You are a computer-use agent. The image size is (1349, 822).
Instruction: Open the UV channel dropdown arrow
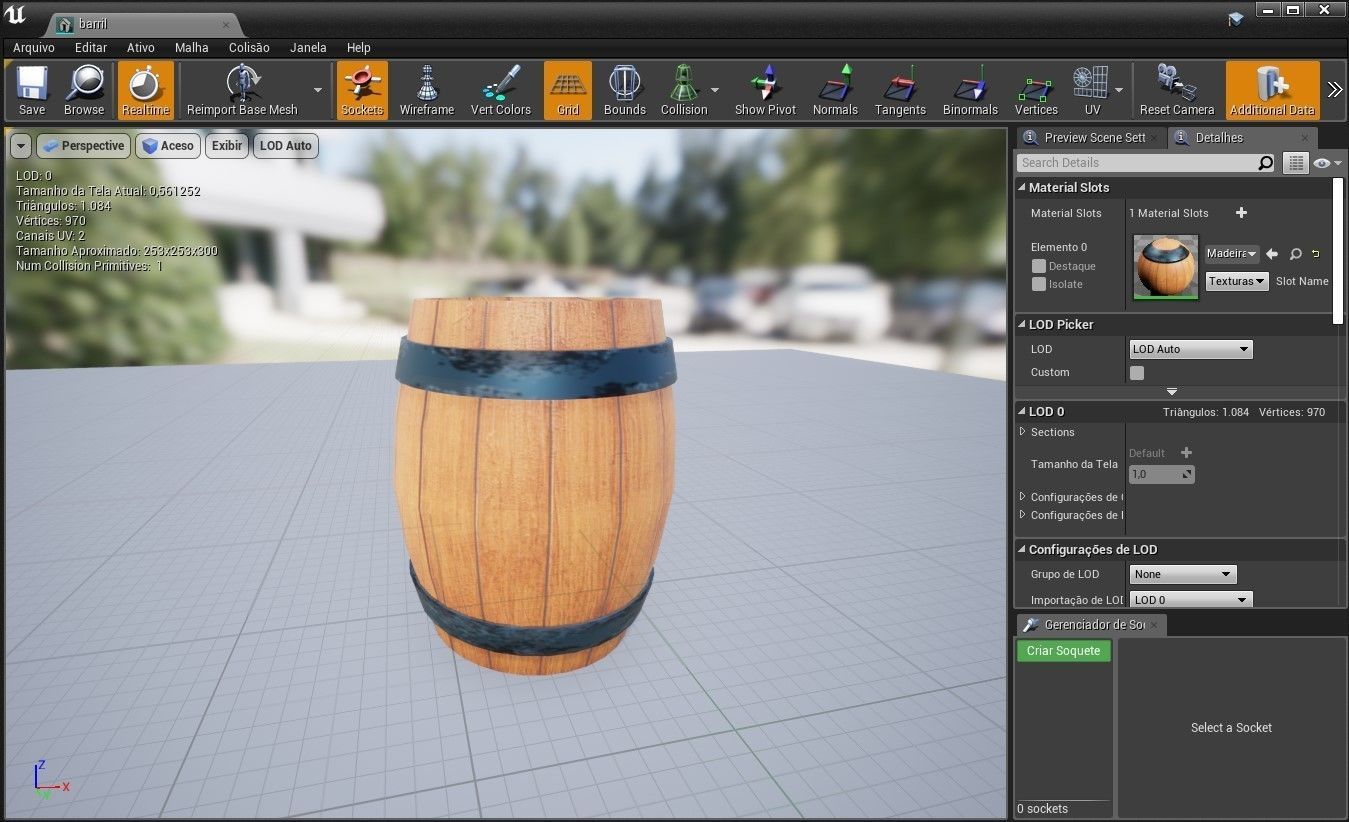[x=1118, y=90]
